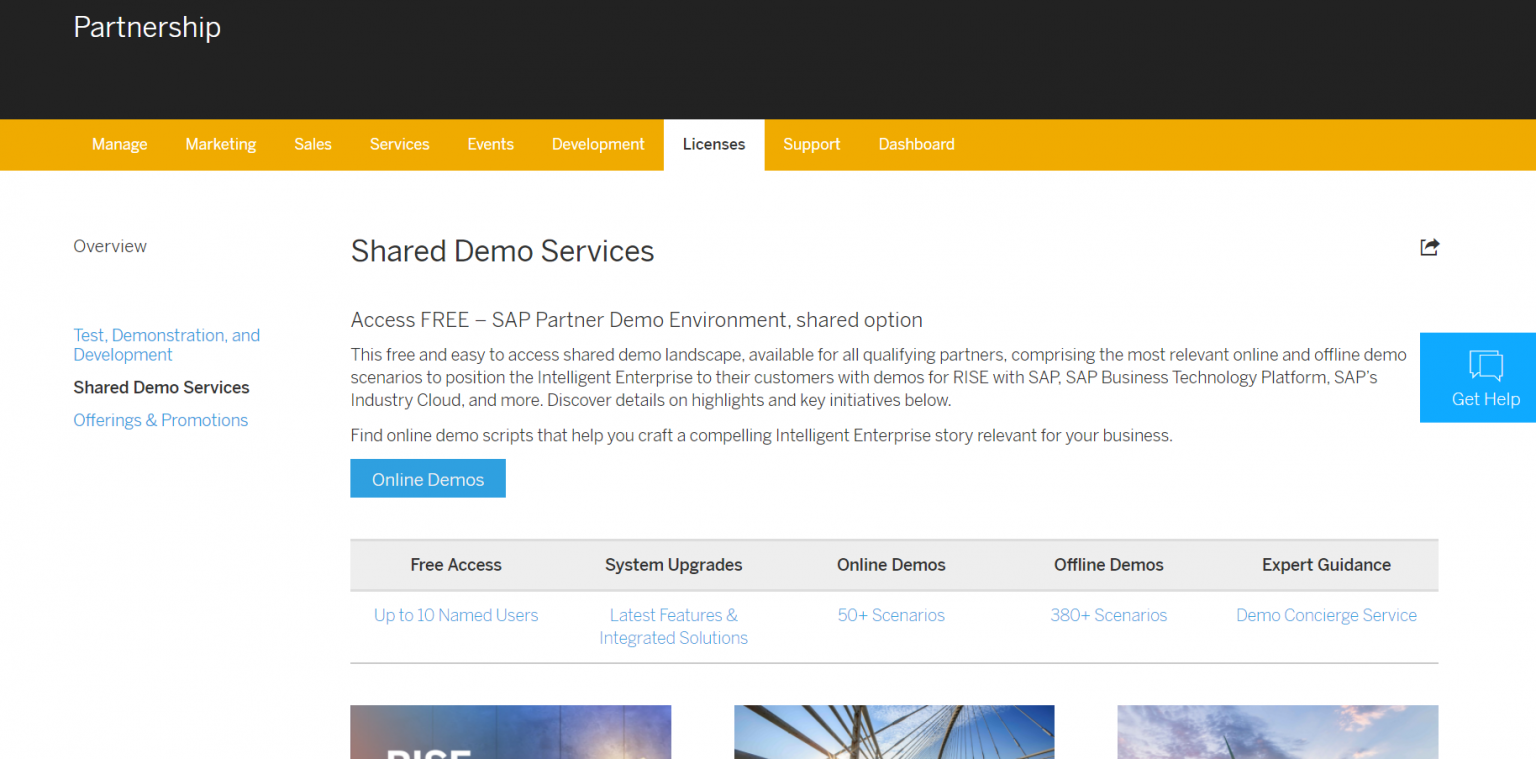Image resolution: width=1536 pixels, height=759 pixels.
Task: Click the RISE promotional thumbnail image
Action: pos(510,732)
